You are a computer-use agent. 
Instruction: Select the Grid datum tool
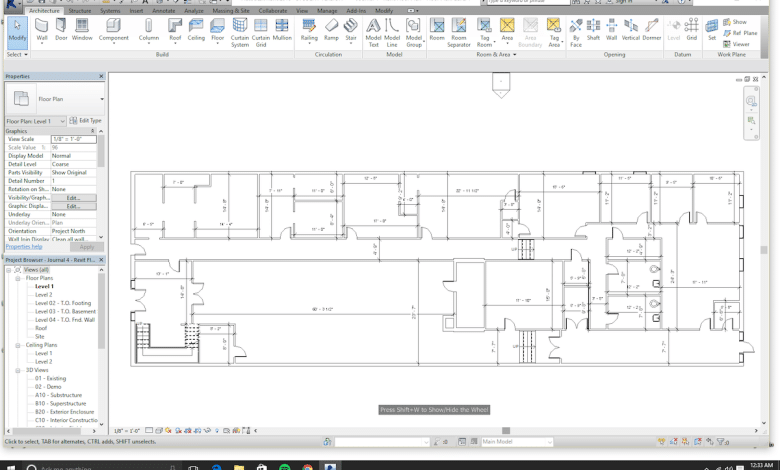pos(691,29)
